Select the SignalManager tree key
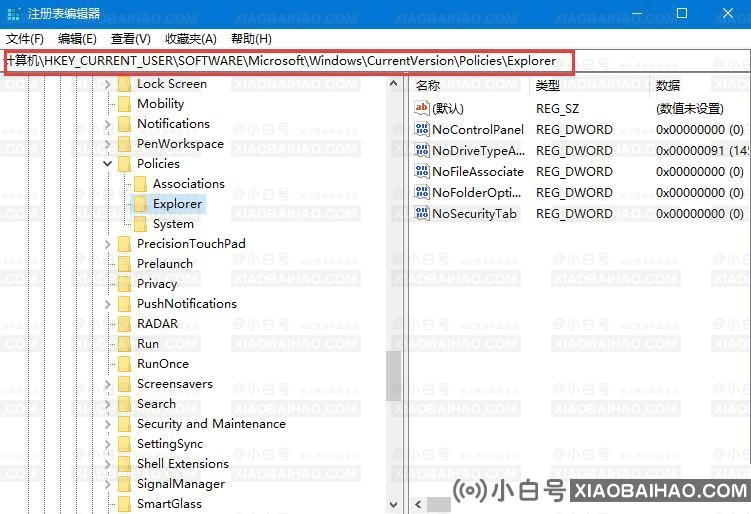Screen dimensions: 751x514 pyautogui.click(x=181, y=484)
